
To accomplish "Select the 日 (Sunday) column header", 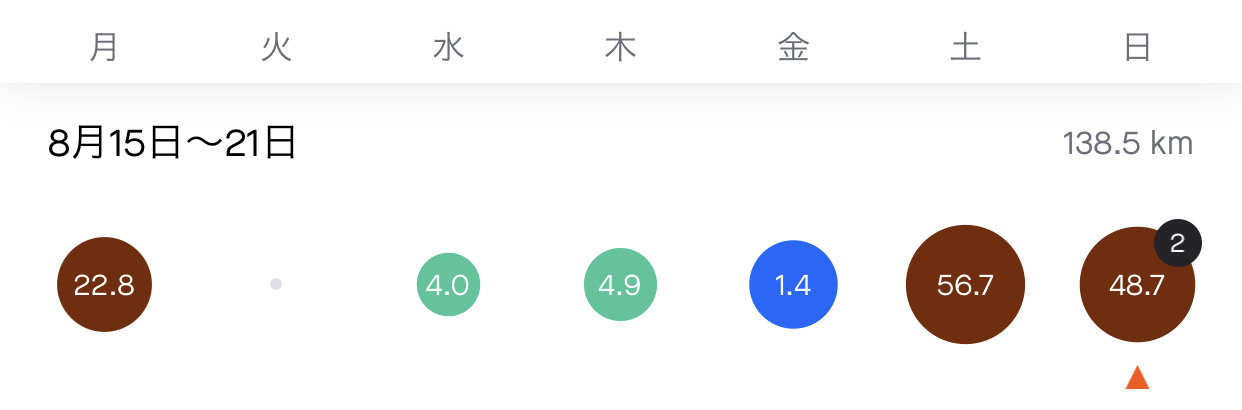I will pos(1137,47).
